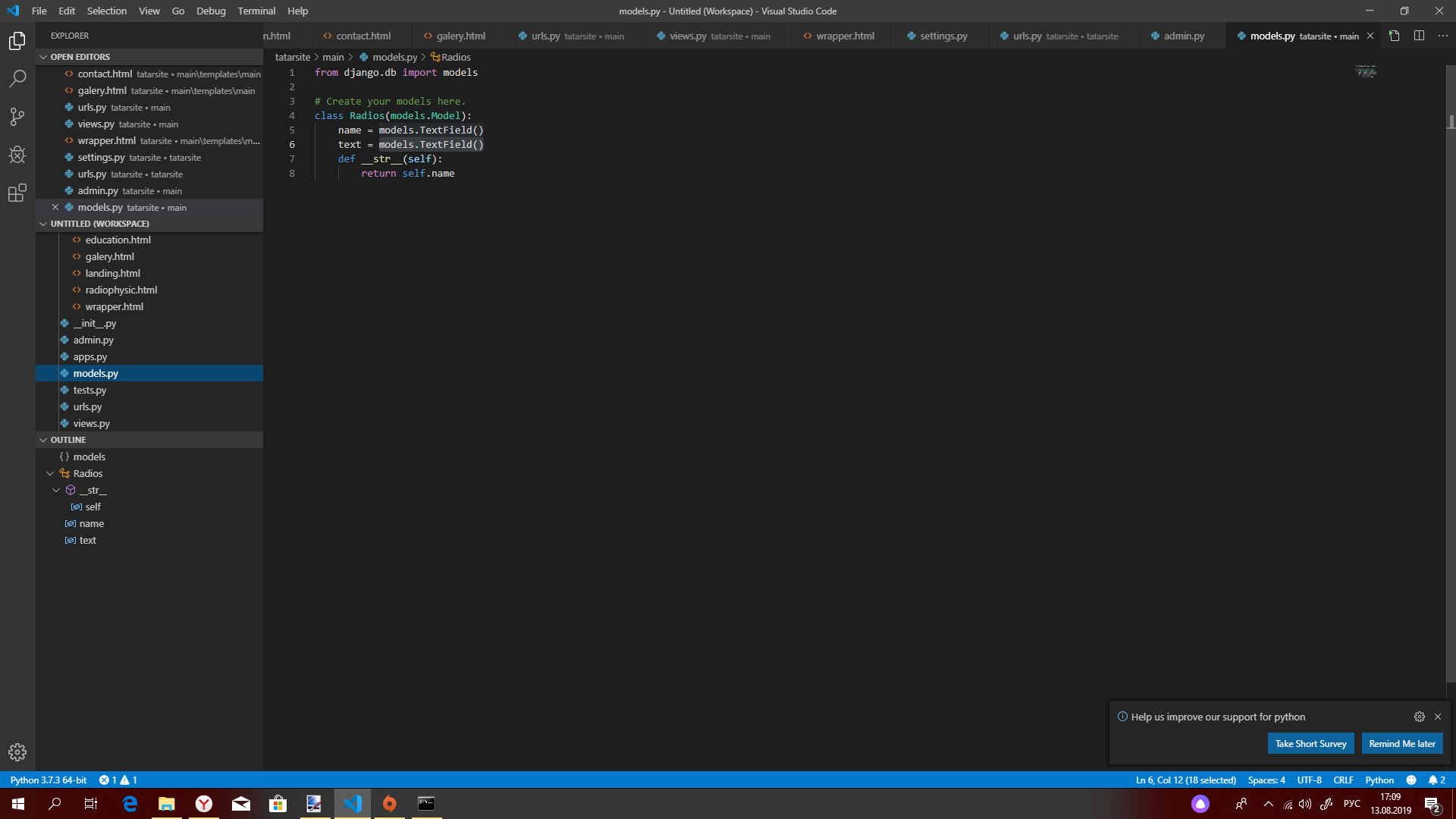Switch to the contact.html tab
The height and width of the screenshot is (819, 1456).
click(363, 36)
